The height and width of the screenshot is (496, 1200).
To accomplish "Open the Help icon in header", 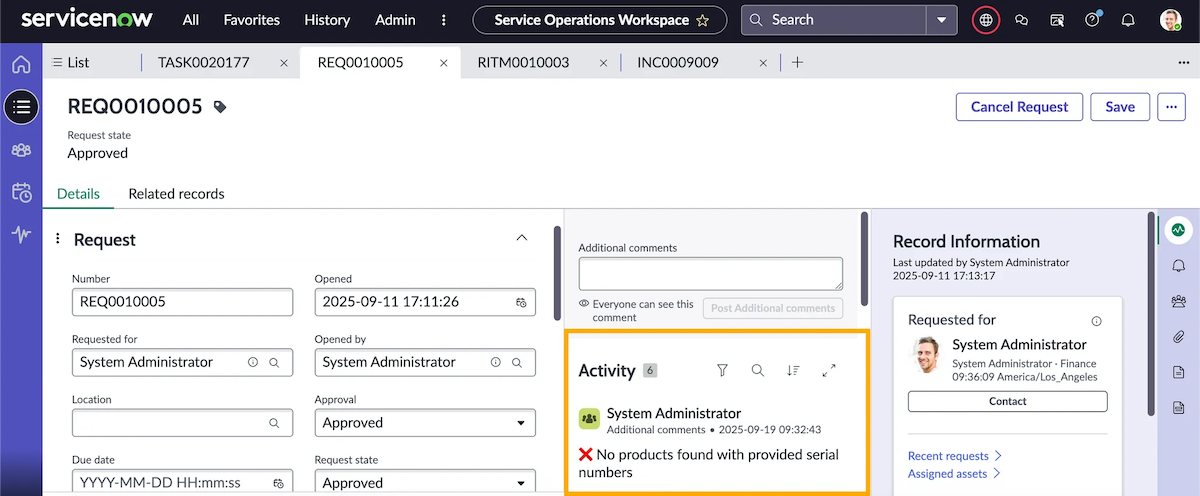I will tap(1092, 20).
